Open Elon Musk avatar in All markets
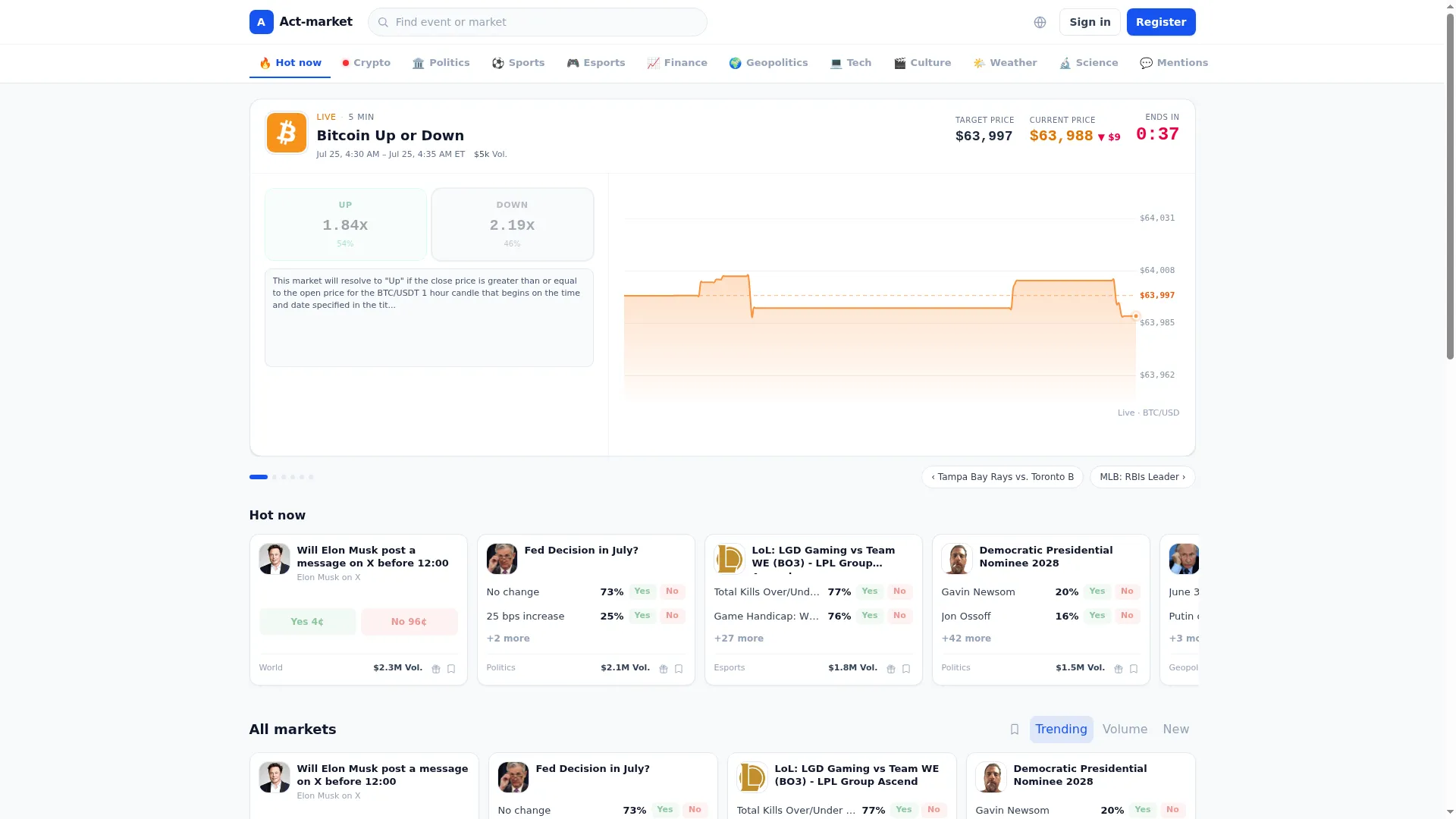This screenshot has width=1456, height=819. coord(274,777)
